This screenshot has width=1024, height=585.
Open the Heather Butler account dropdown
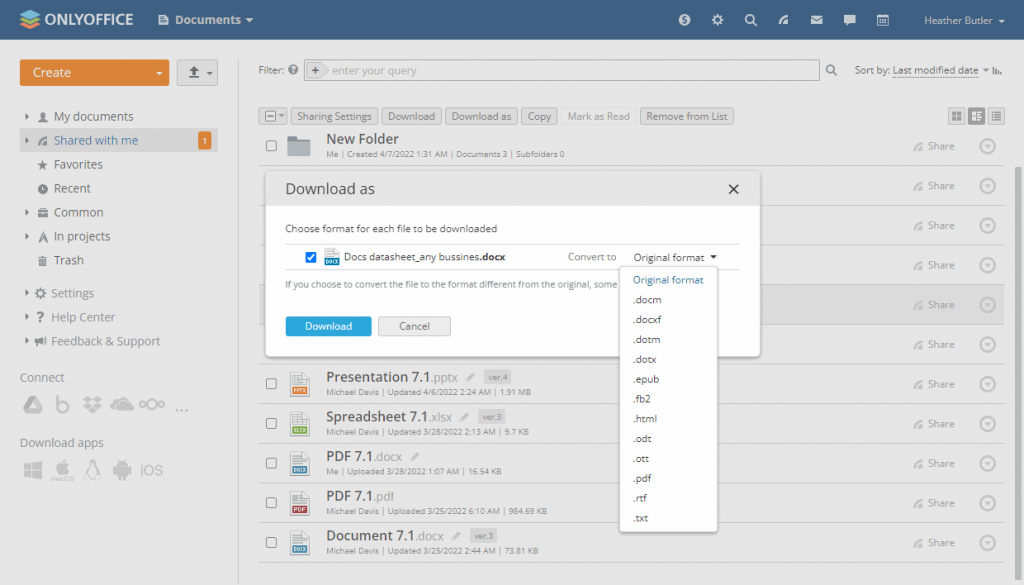(x=962, y=19)
